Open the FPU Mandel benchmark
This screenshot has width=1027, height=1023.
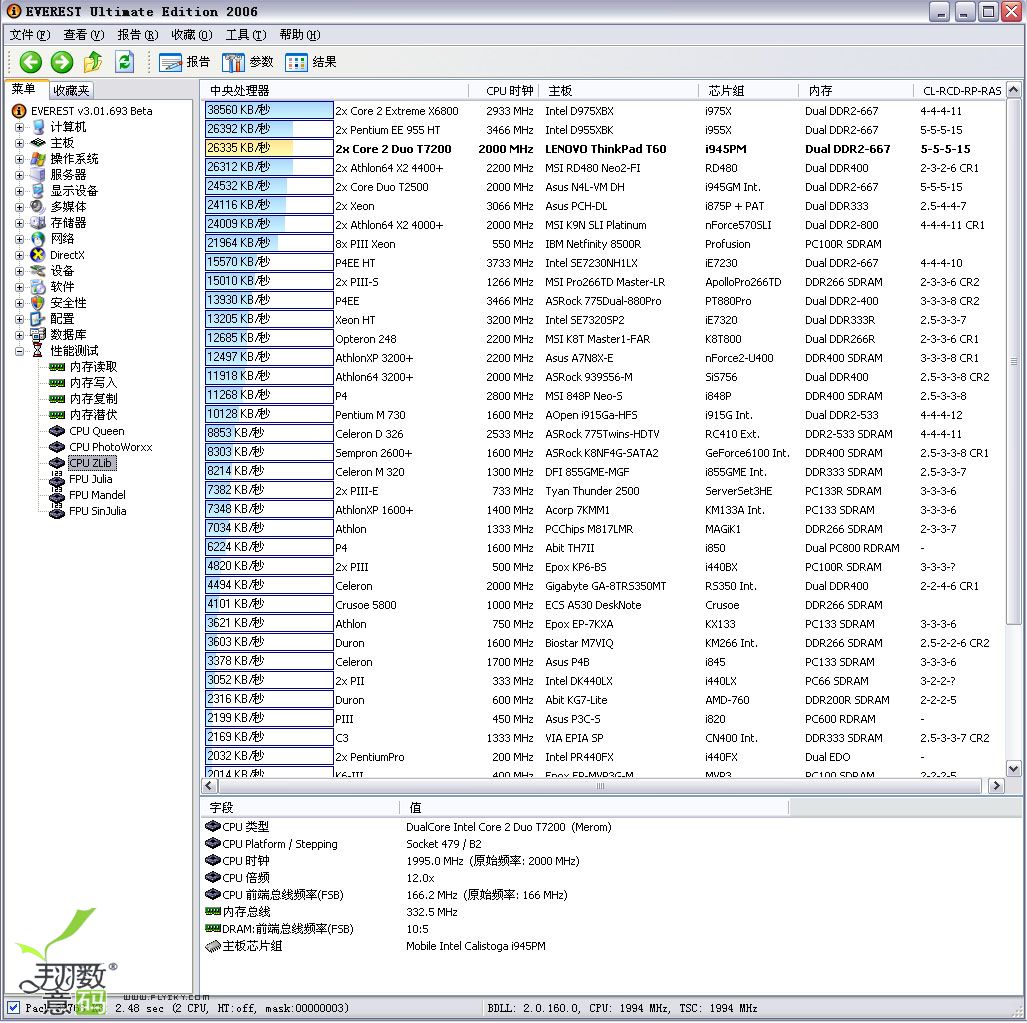click(97, 495)
